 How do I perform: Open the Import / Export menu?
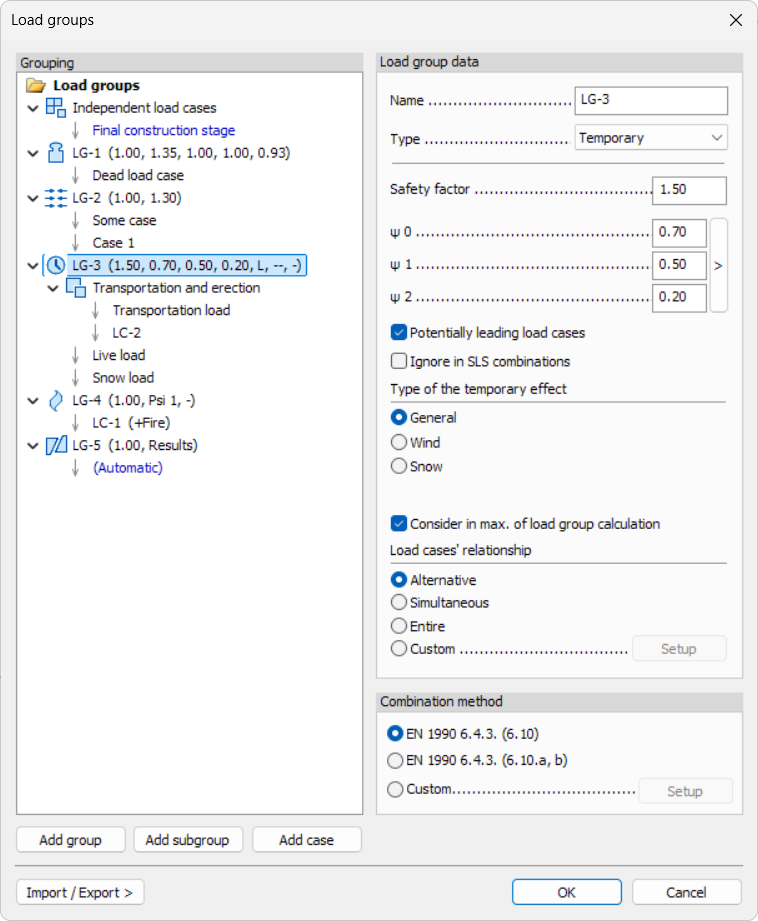tap(80, 892)
